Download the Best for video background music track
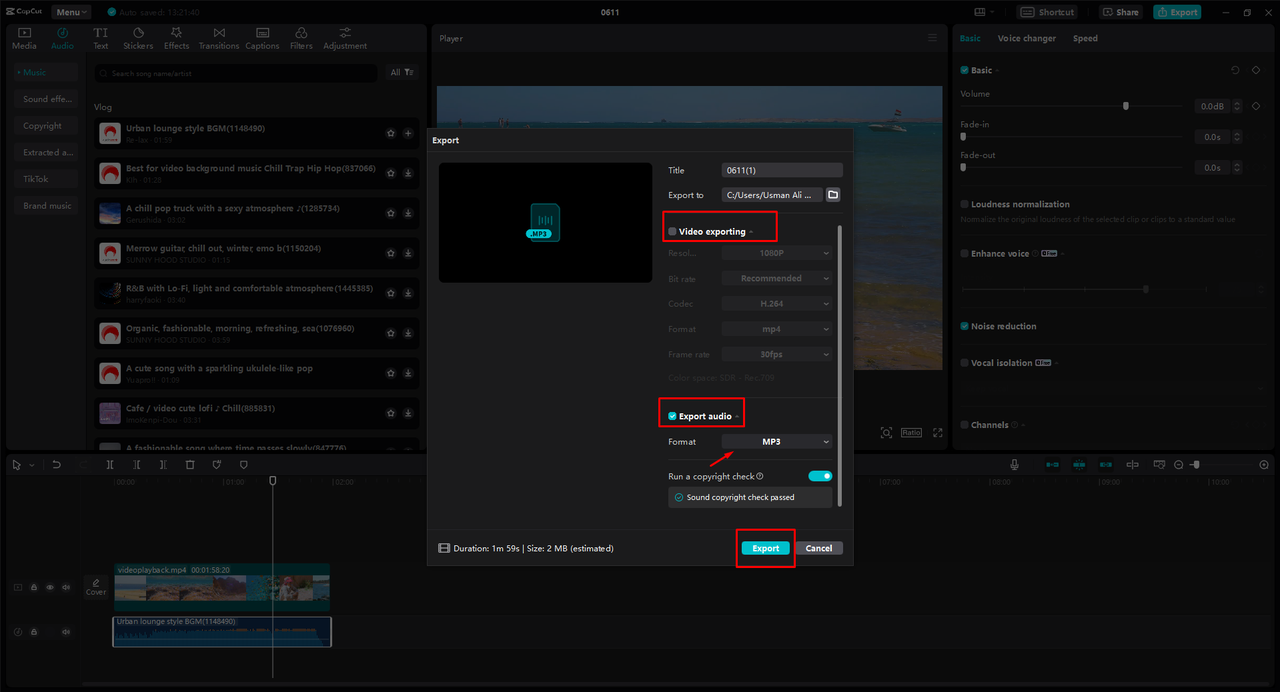This screenshot has width=1280, height=692. click(x=408, y=173)
